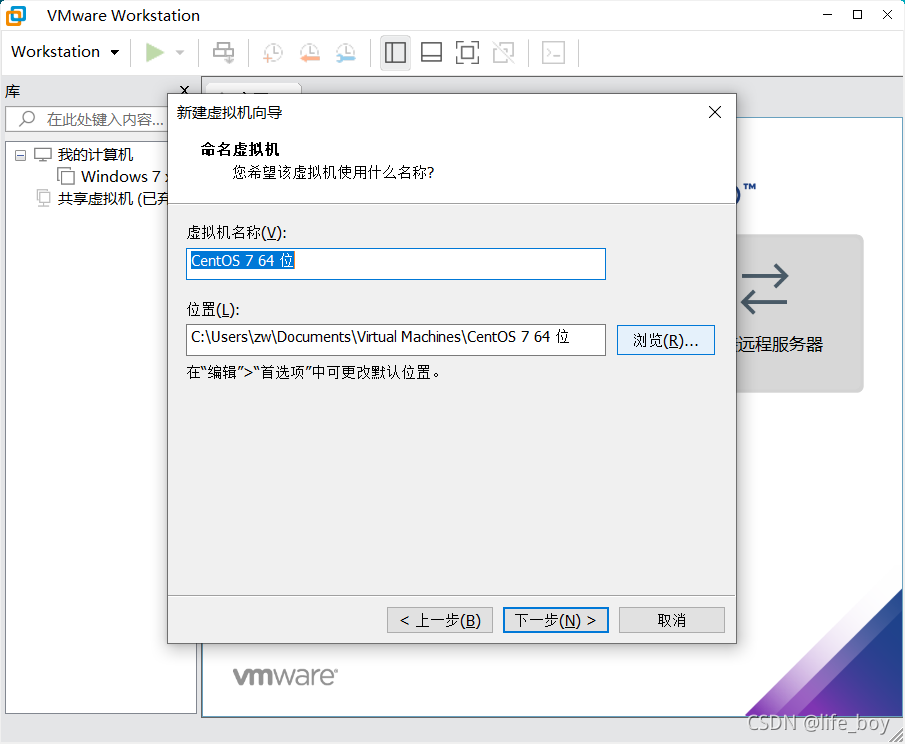Open the Workstation dropdown menu
The height and width of the screenshot is (744, 905).
pos(65,52)
